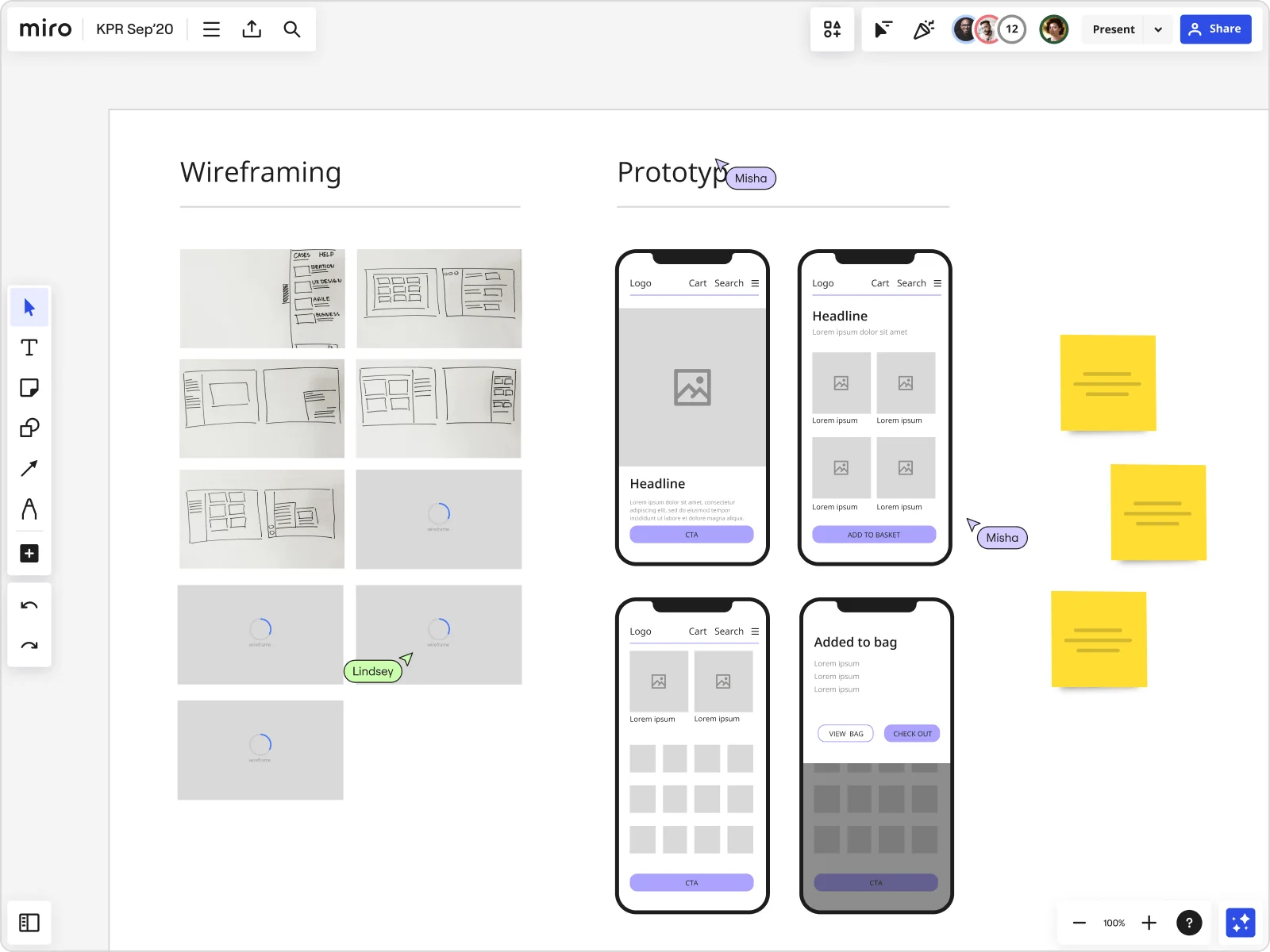Image resolution: width=1270 pixels, height=952 pixels.
Task: Open the Present mode dropdown chevron
Action: (1159, 29)
